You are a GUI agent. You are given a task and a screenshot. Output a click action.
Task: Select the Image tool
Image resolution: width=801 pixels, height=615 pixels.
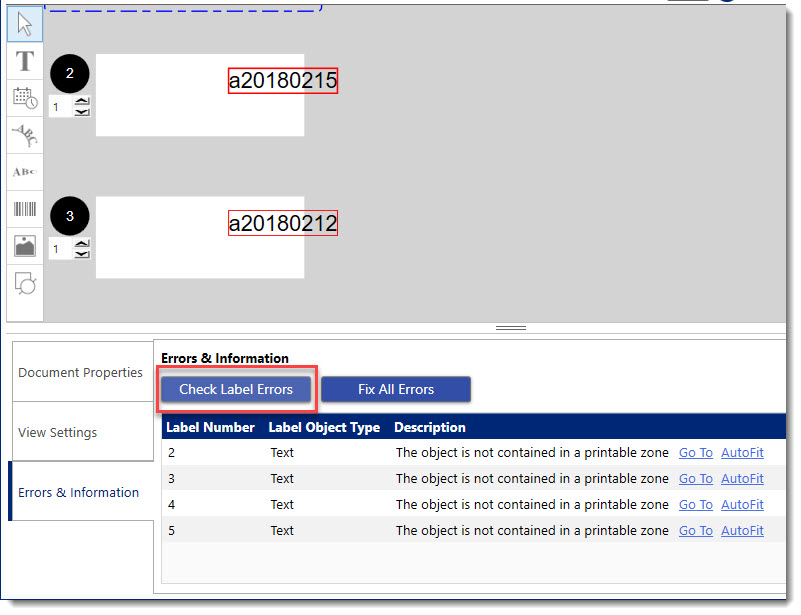click(x=25, y=246)
